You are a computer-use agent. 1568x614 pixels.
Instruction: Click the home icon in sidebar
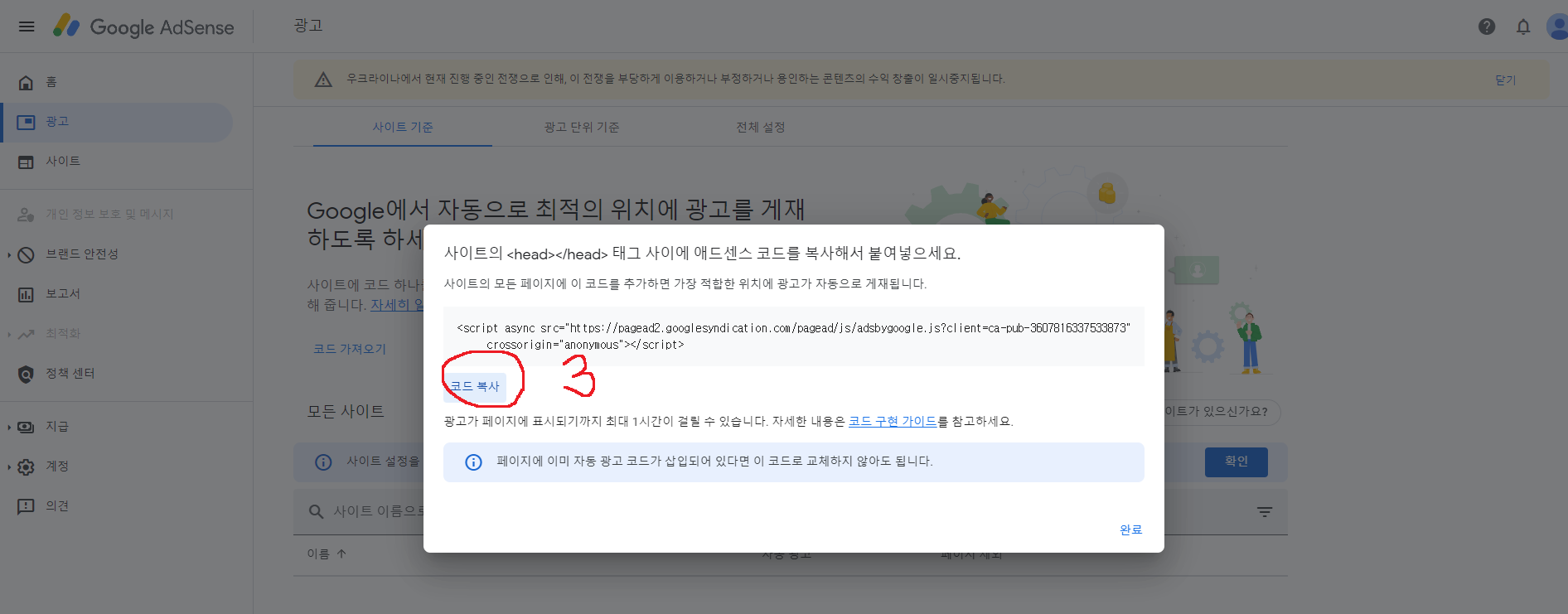(x=26, y=82)
